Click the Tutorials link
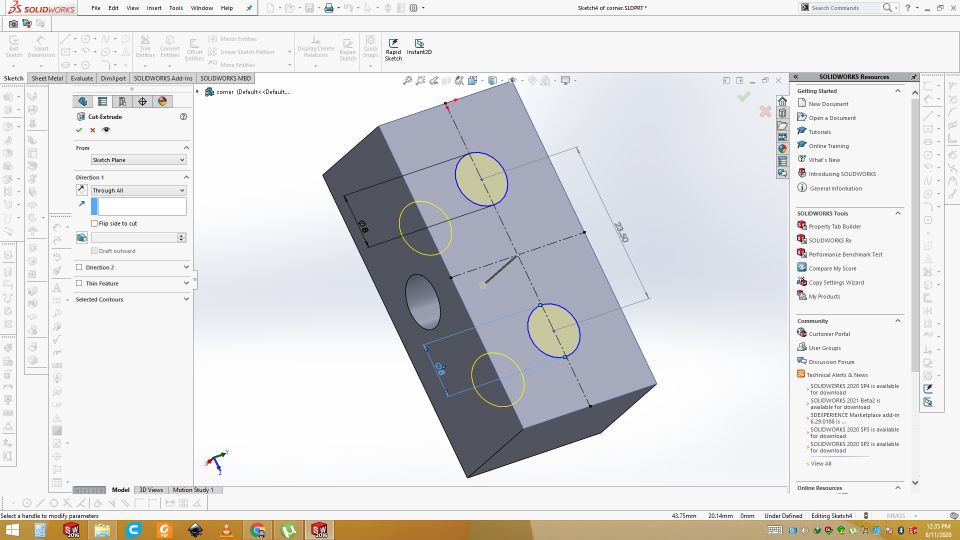The image size is (960, 540). (x=819, y=132)
